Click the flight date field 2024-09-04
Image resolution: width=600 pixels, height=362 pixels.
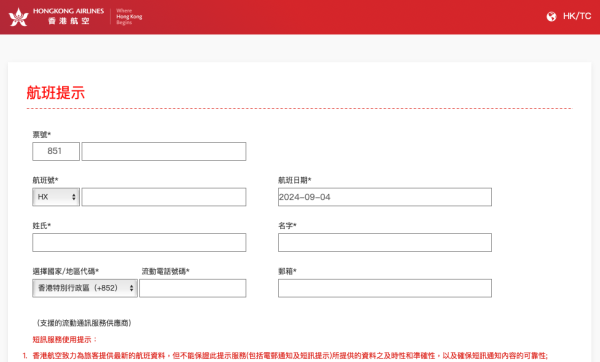[x=385, y=197]
